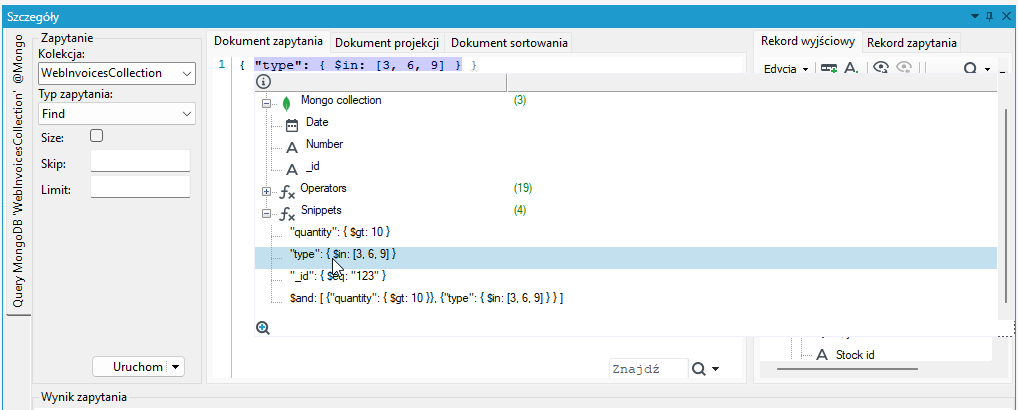Click into the Skip input field
The image size is (1018, 410).
click(140, 161)
